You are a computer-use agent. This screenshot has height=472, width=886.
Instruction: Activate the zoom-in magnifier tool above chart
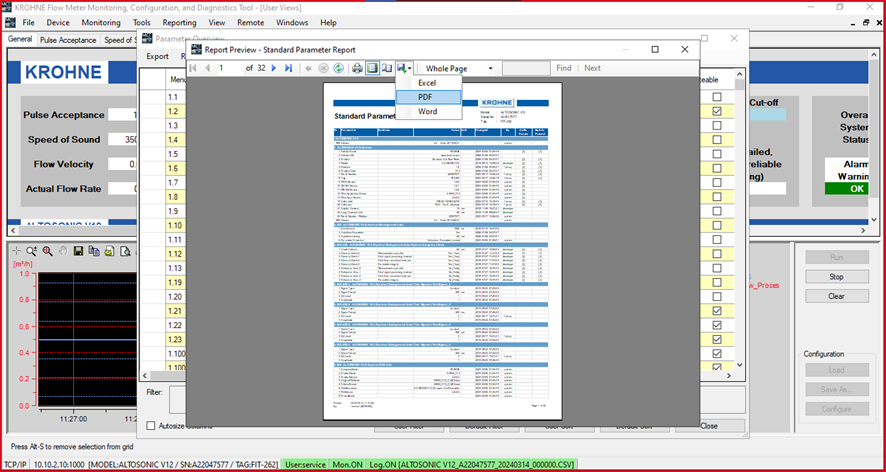click(x=32, y=251)
